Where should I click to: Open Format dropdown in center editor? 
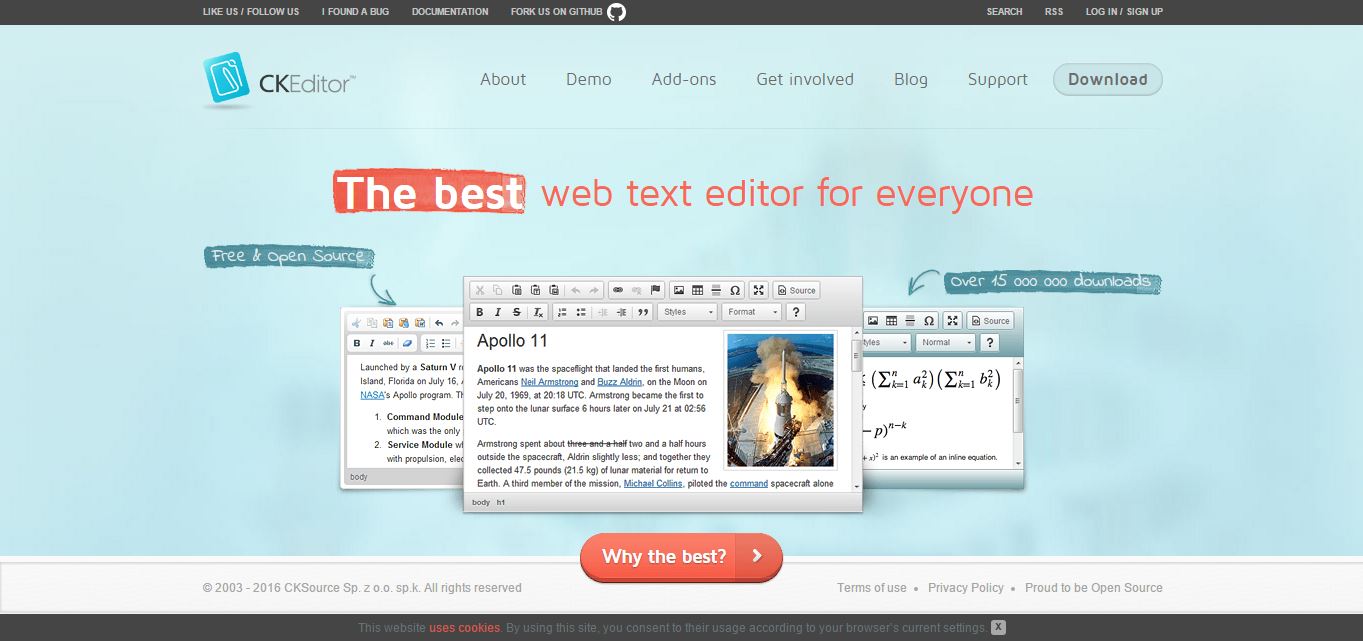tap(751, 312)
